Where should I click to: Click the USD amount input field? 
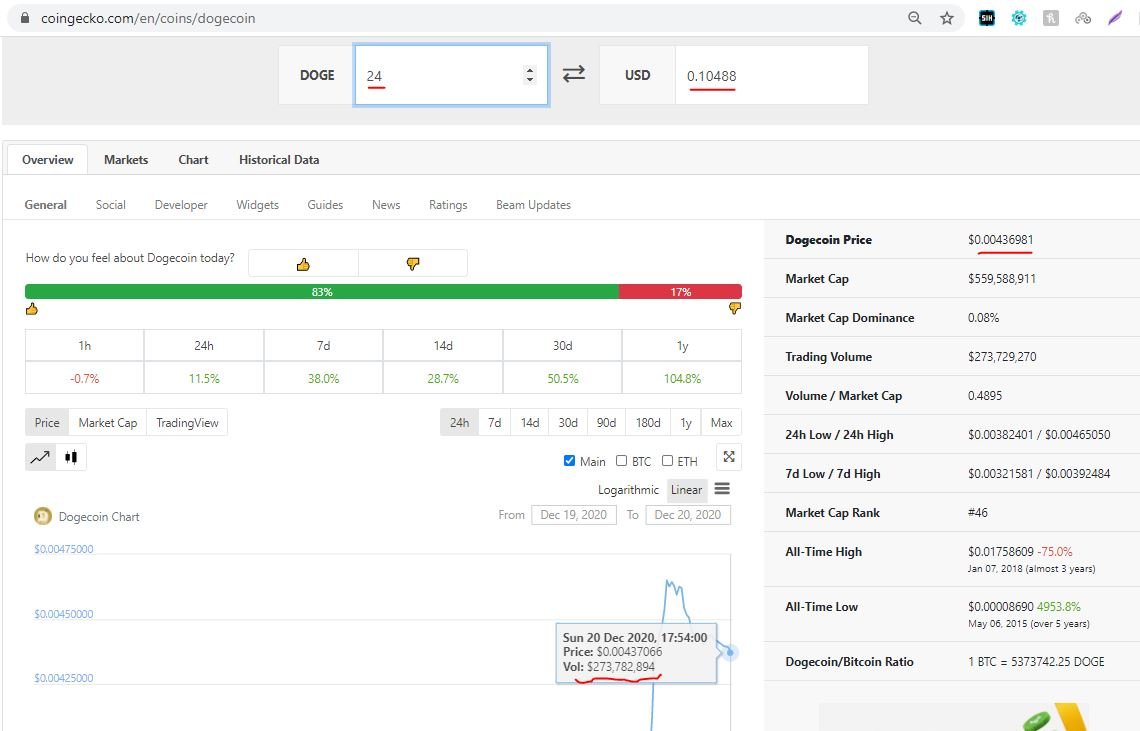point(770,76)
